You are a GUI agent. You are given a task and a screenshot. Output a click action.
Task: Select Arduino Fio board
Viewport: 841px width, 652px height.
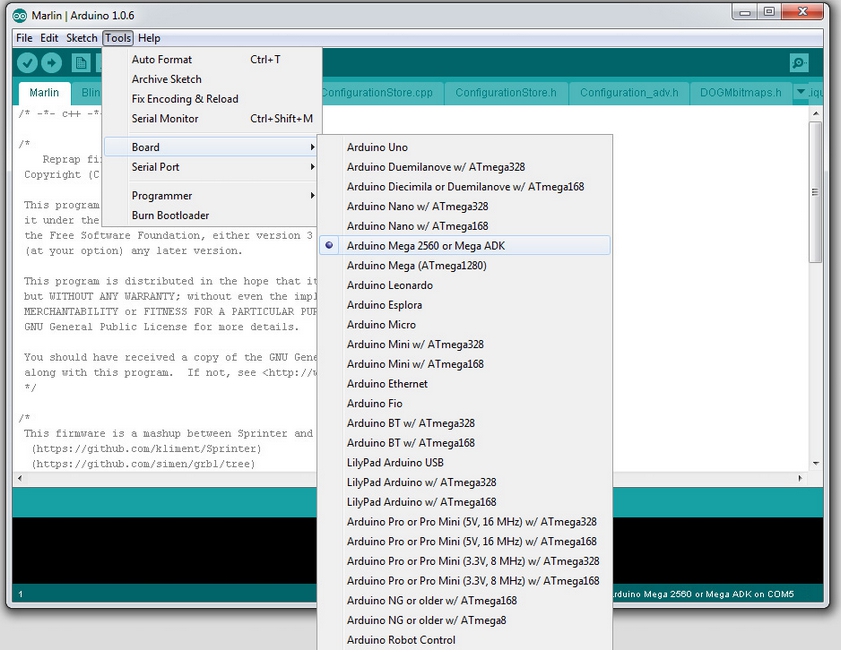[464, 404]
